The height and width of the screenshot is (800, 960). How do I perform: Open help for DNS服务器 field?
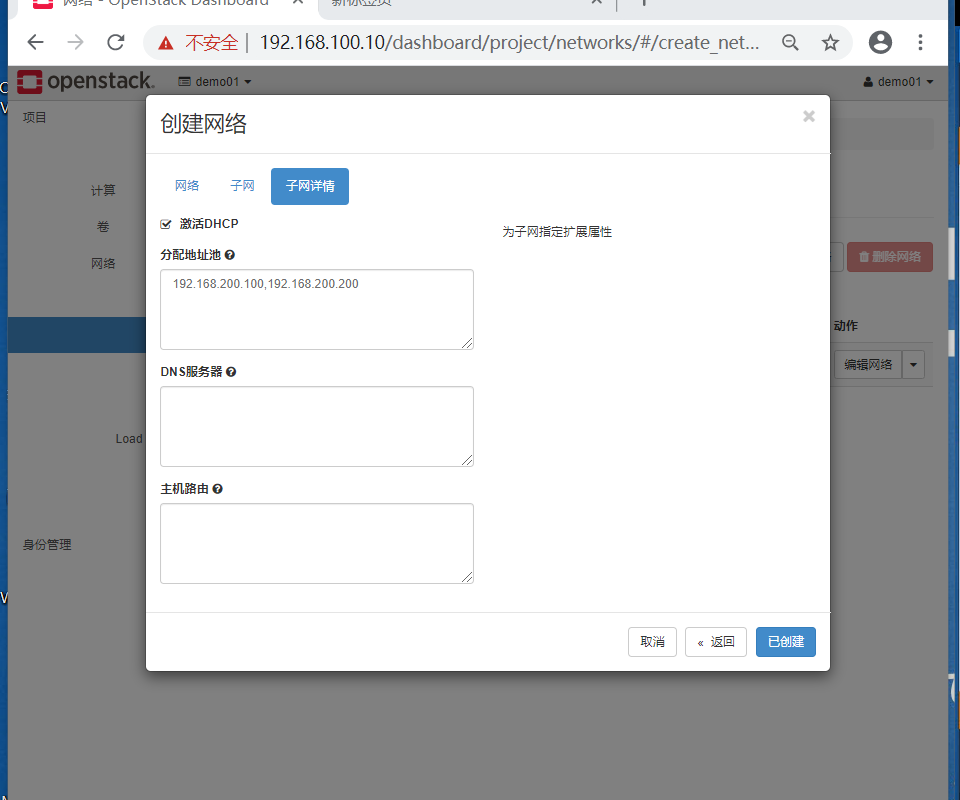231,371
